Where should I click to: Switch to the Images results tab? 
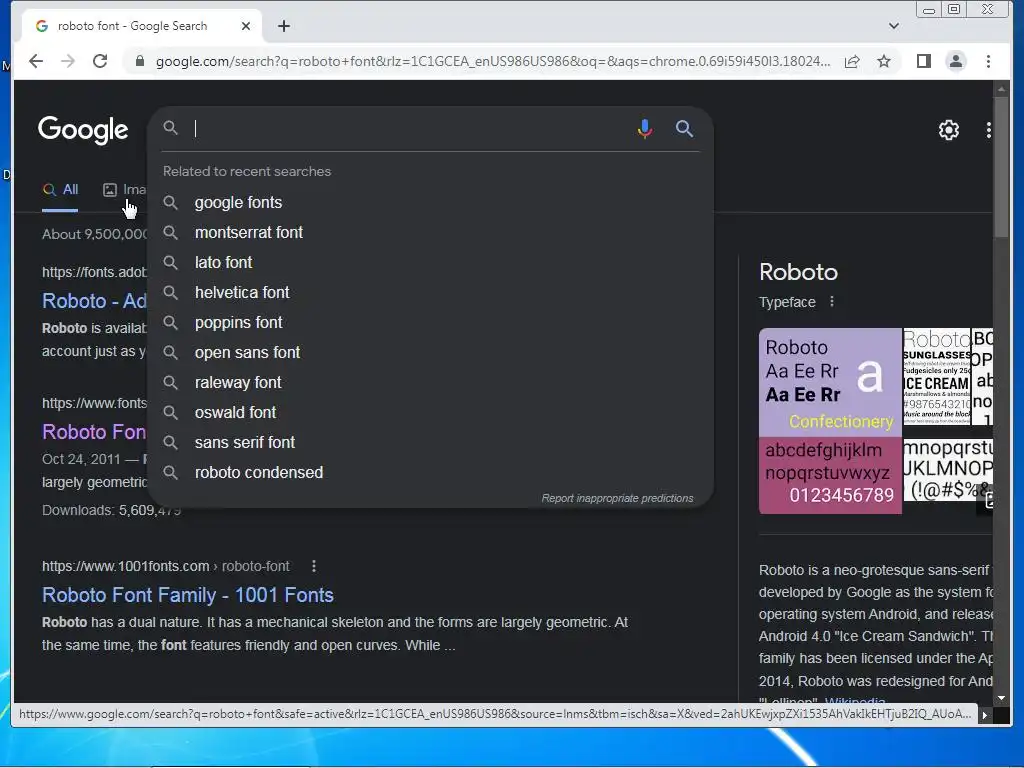125,190
